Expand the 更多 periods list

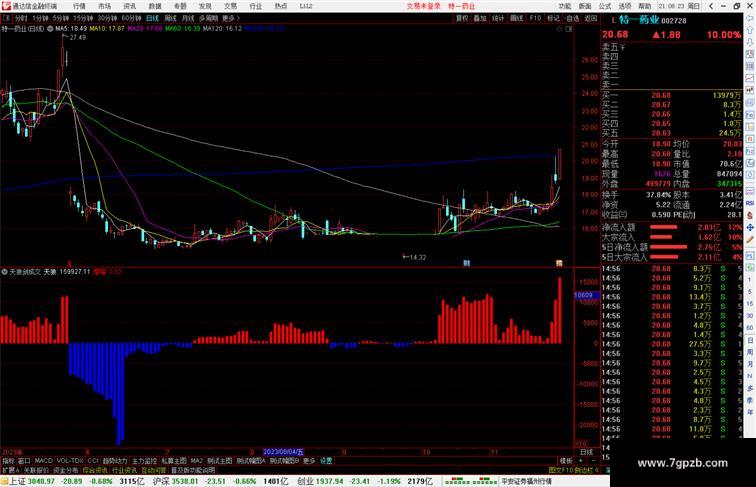pyautogui.click(x=230, y=18)
